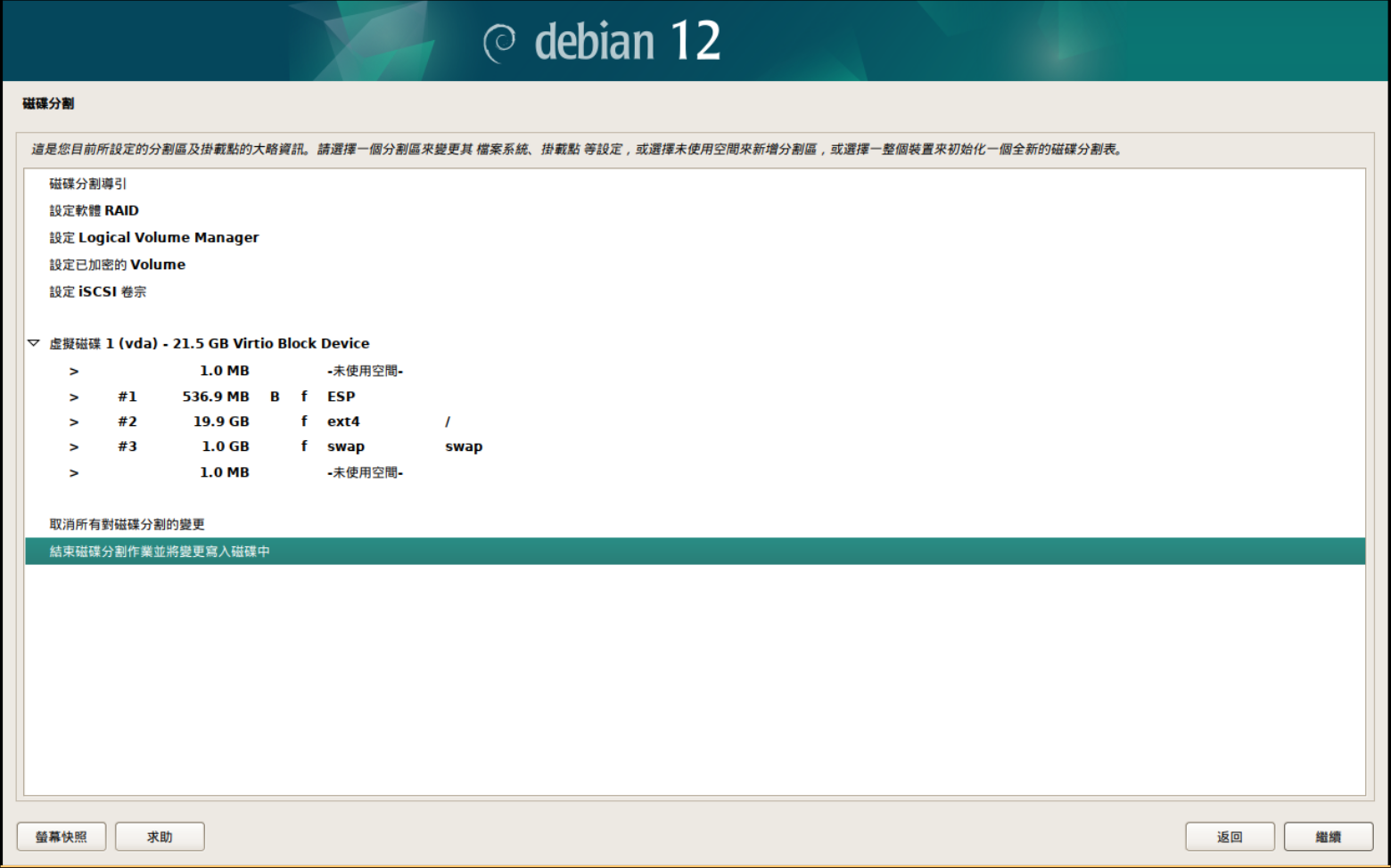The width and height of the screenshot is (1391, 868).
Task: Open 磁碟分割導引 guided partitioning
Action: pos(94,184)
